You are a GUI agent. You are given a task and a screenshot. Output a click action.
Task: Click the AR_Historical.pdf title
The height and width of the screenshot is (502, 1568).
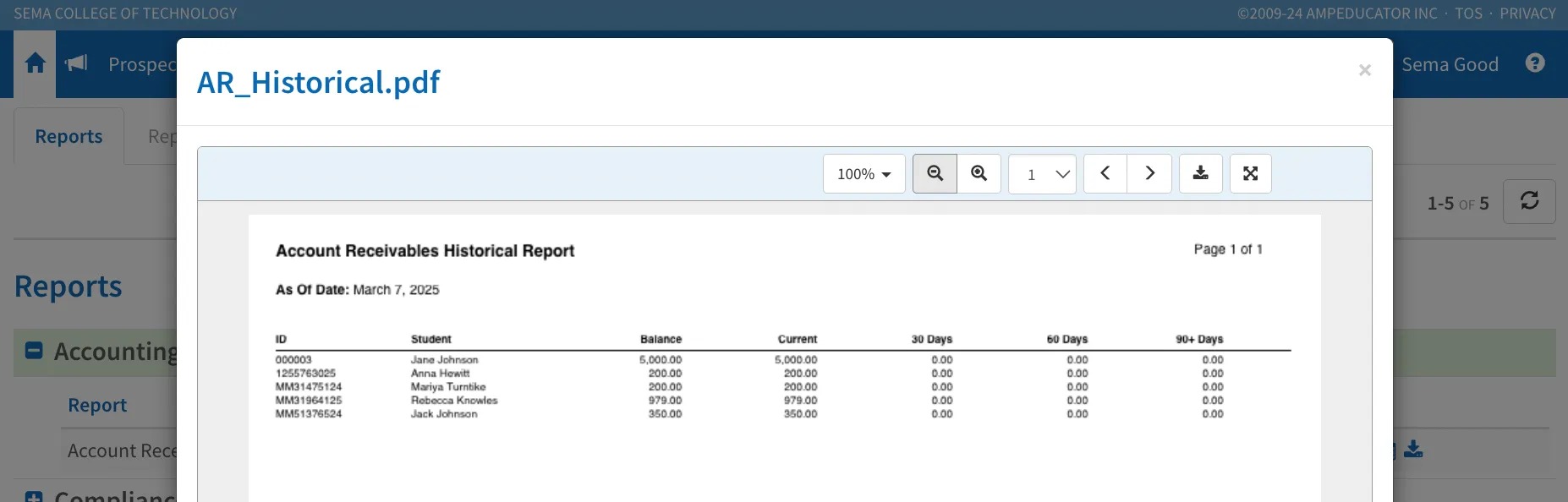click(318, 82)
